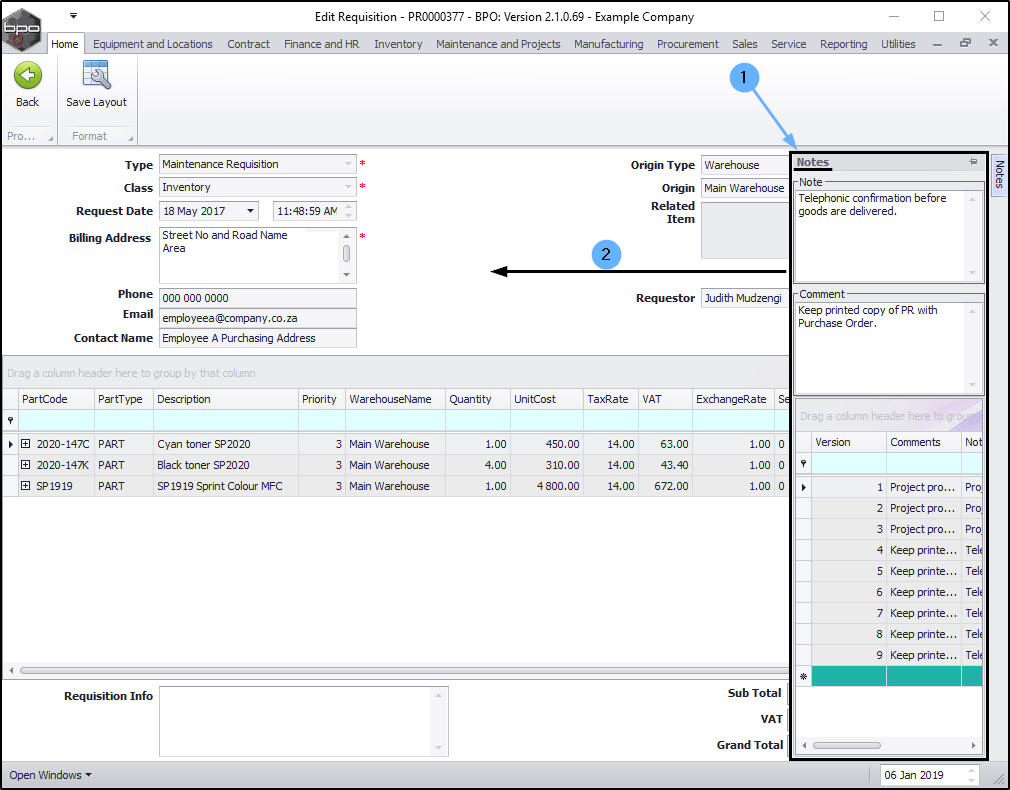Click the filter row icon in parts grid
1010x790 pixels.
[x=11, y=421]
